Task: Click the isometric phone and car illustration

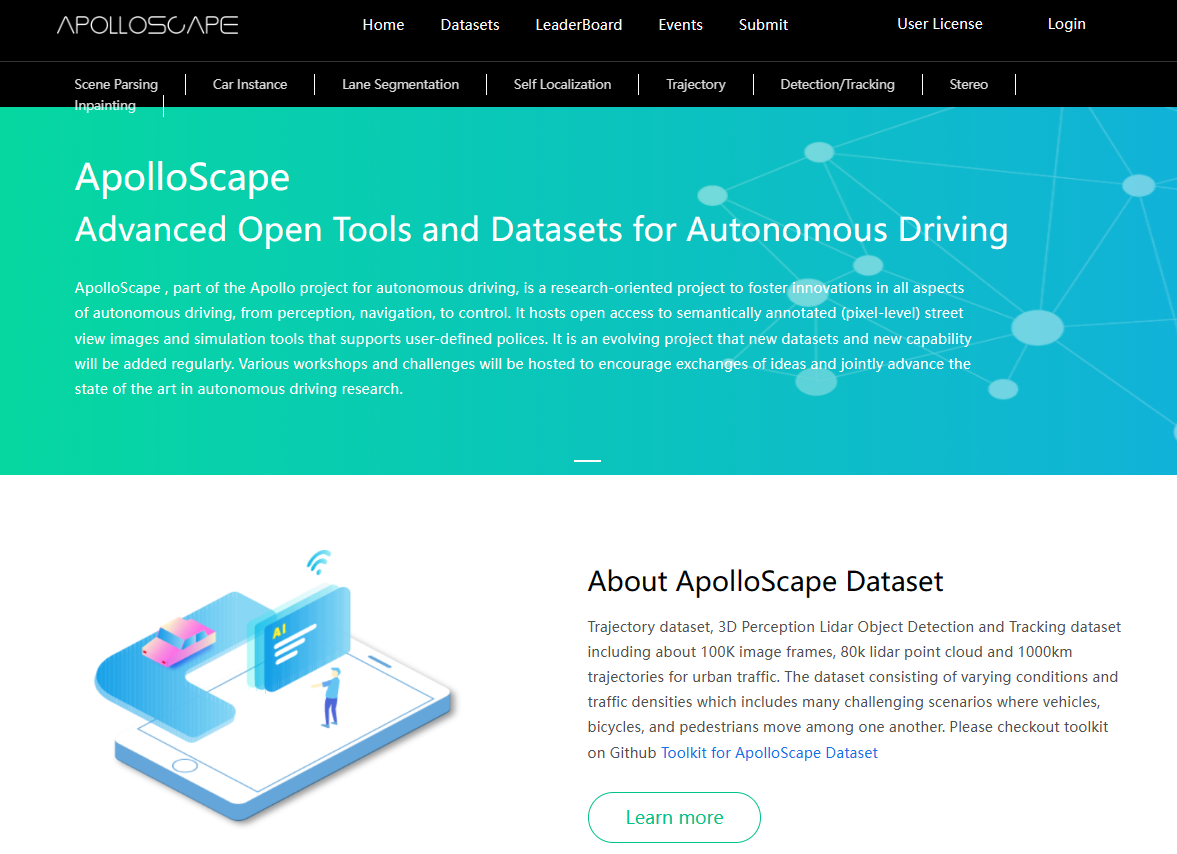Action: point(274,685)
